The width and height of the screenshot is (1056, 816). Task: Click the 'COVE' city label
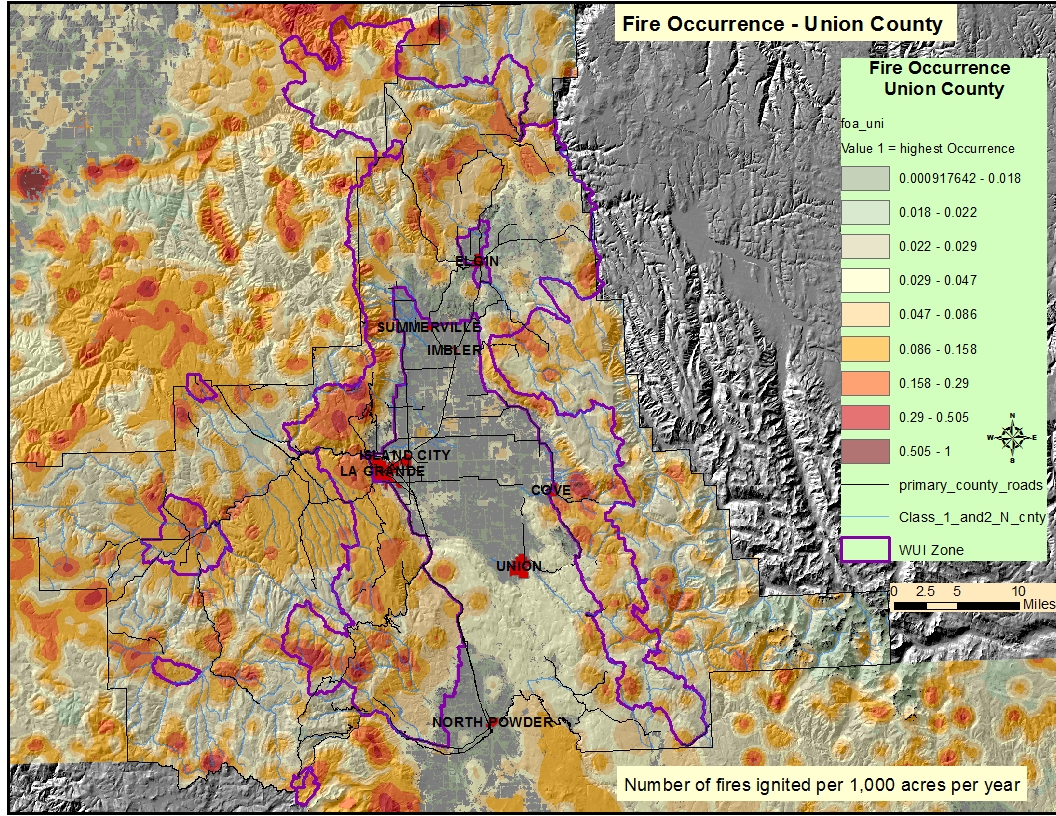pyautogui.click(x=551, y=490)
